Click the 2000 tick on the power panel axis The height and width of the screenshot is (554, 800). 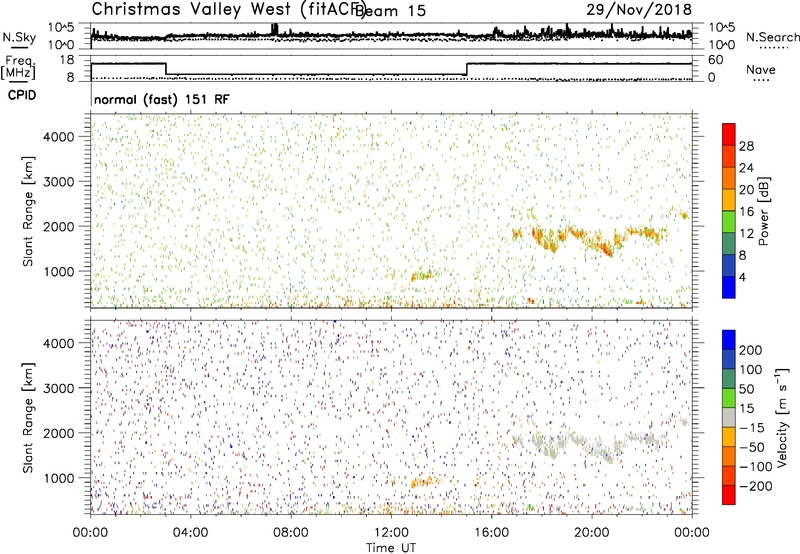tap(59, 226)
